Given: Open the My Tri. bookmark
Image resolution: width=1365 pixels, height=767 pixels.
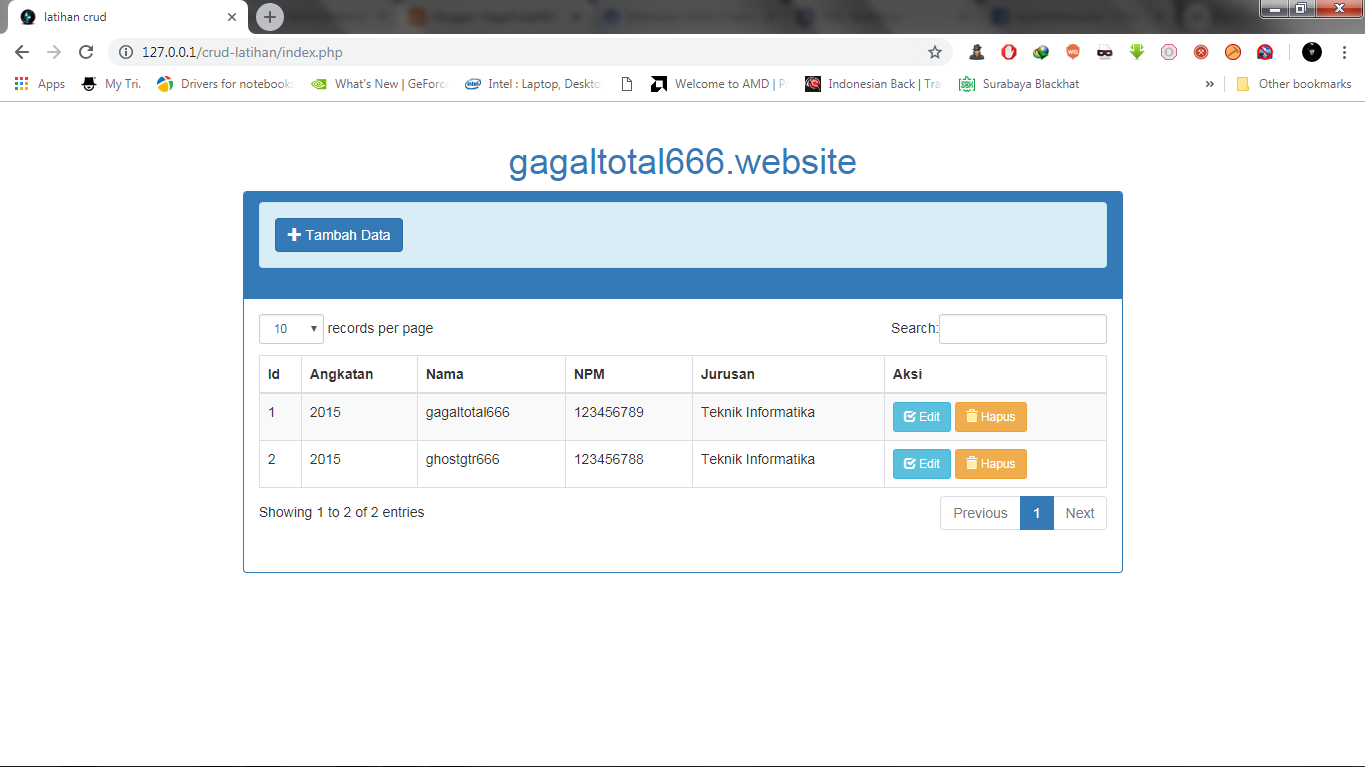Looking at the screenshot, I should tap(111, 84).
